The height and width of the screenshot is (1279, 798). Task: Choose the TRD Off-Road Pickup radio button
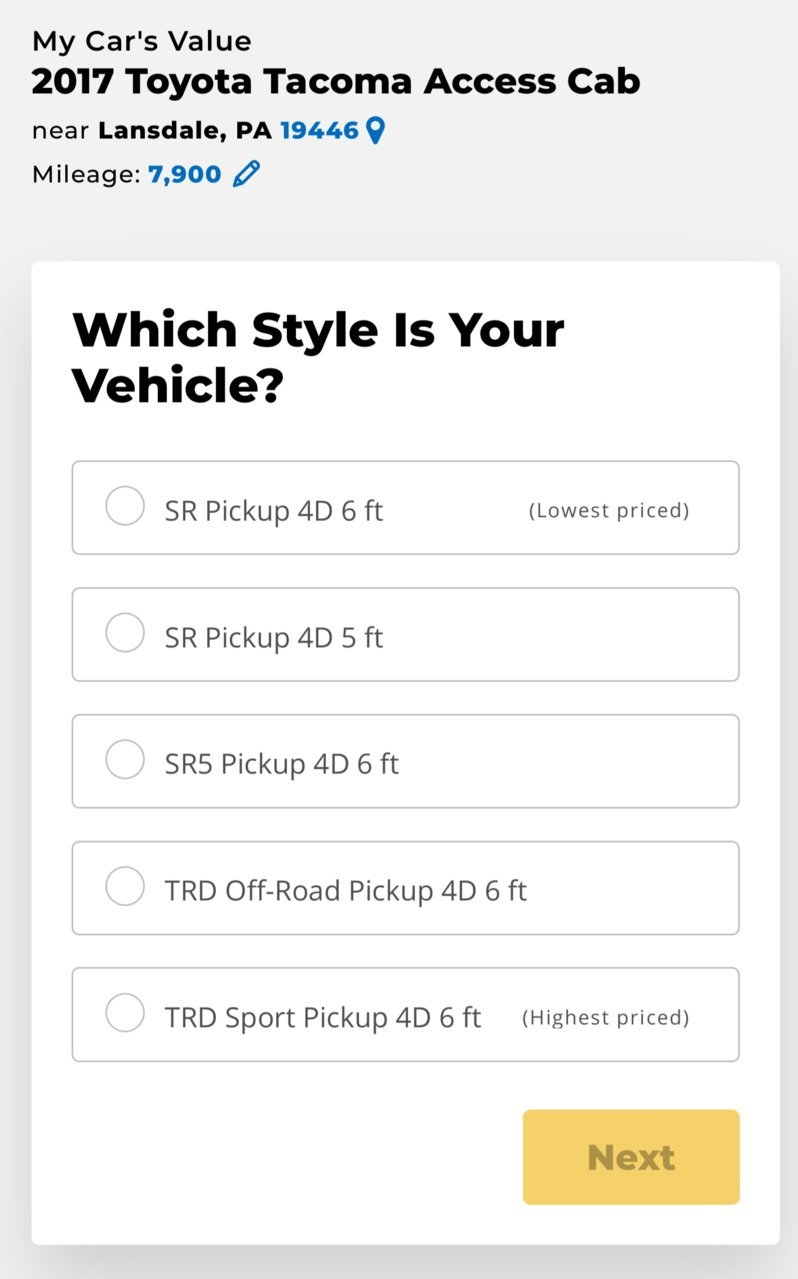[125, 886]
